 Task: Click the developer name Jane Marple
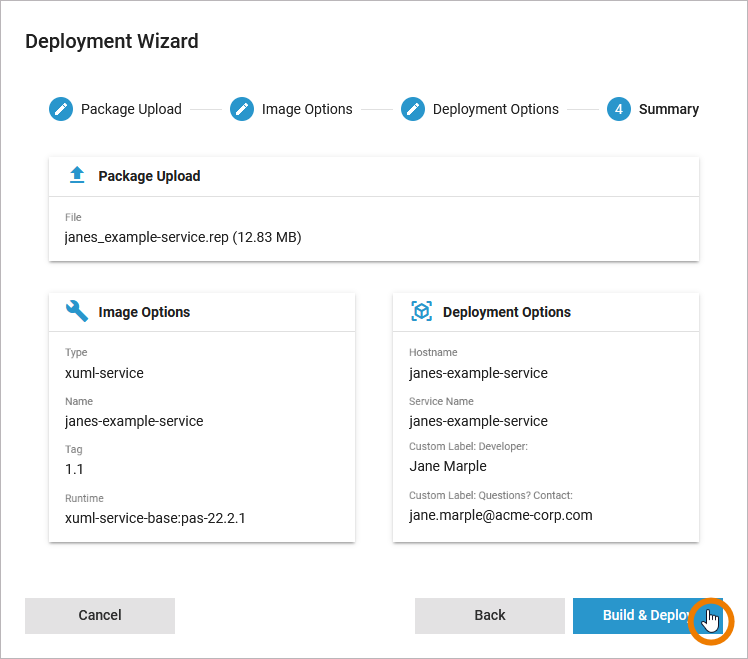[448, 466]
